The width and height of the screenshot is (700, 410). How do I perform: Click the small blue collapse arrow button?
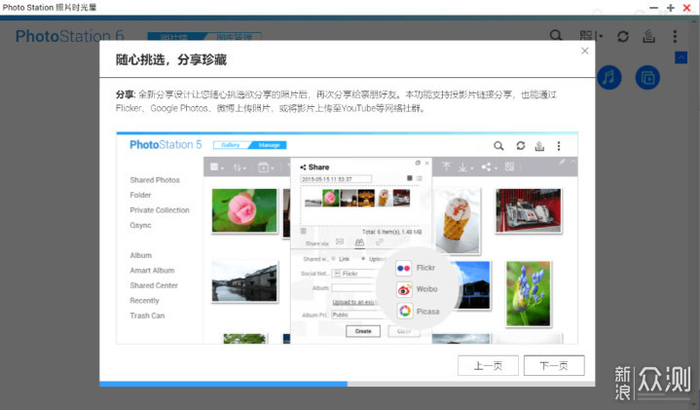coord(681,58)
